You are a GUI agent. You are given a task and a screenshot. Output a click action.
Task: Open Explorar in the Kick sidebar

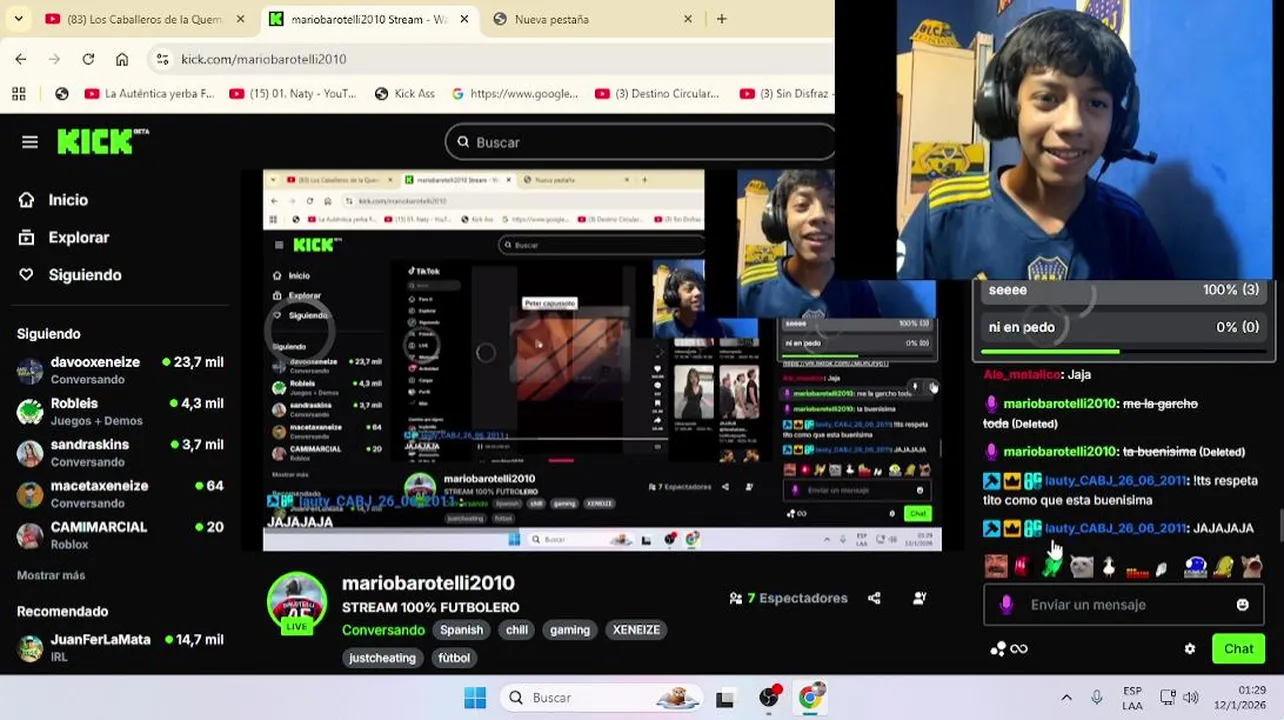(x=64, y=237)
